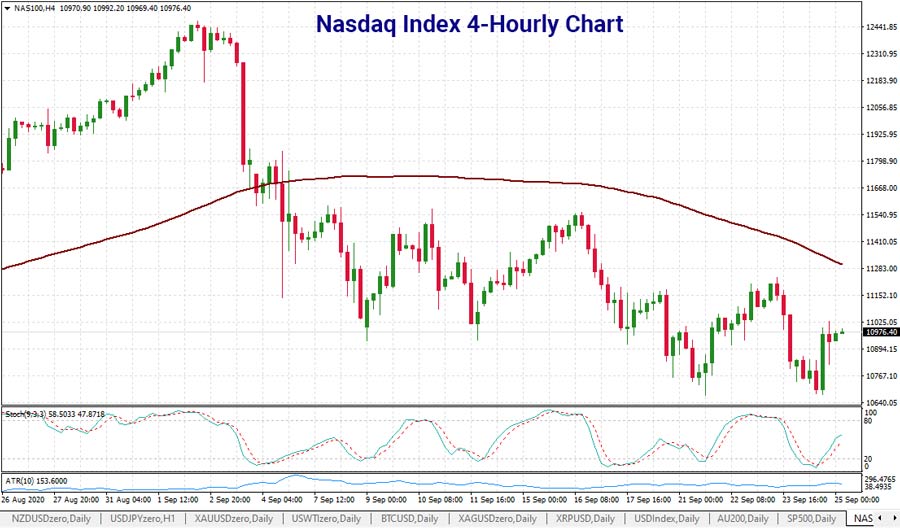
Task: Click the 12441.85 price scale label
Action: click(882, 27)
